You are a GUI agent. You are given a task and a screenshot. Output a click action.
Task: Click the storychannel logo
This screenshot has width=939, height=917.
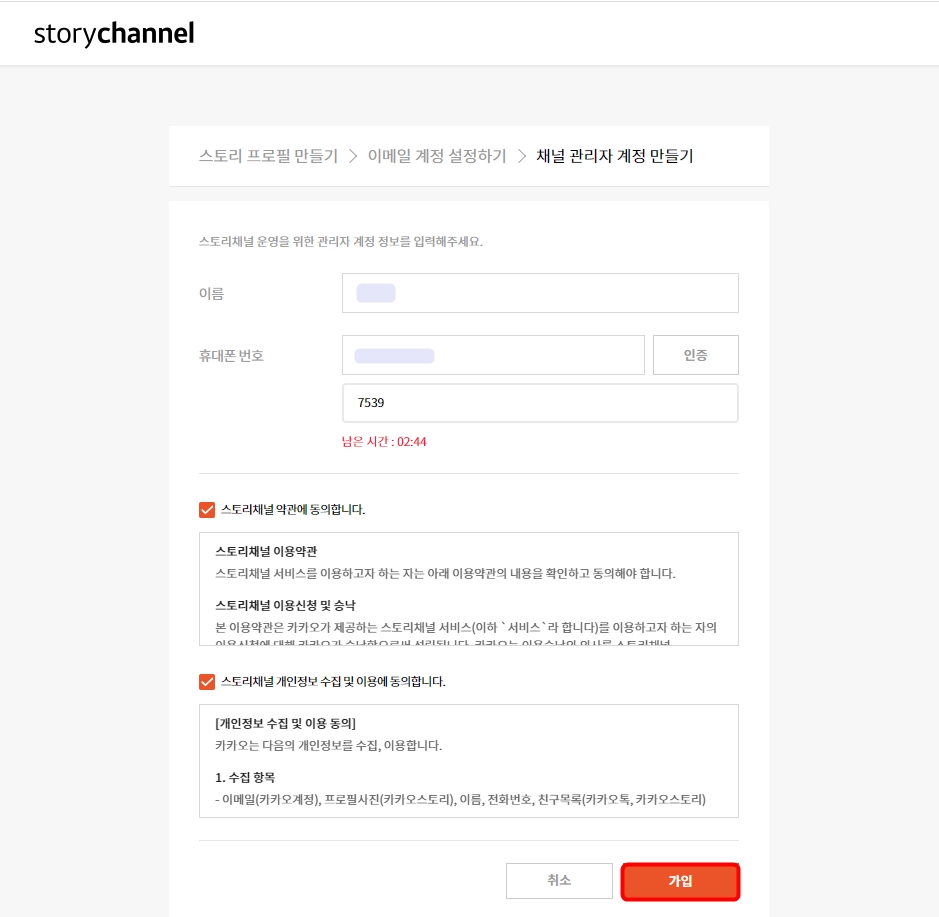[112, 33]
